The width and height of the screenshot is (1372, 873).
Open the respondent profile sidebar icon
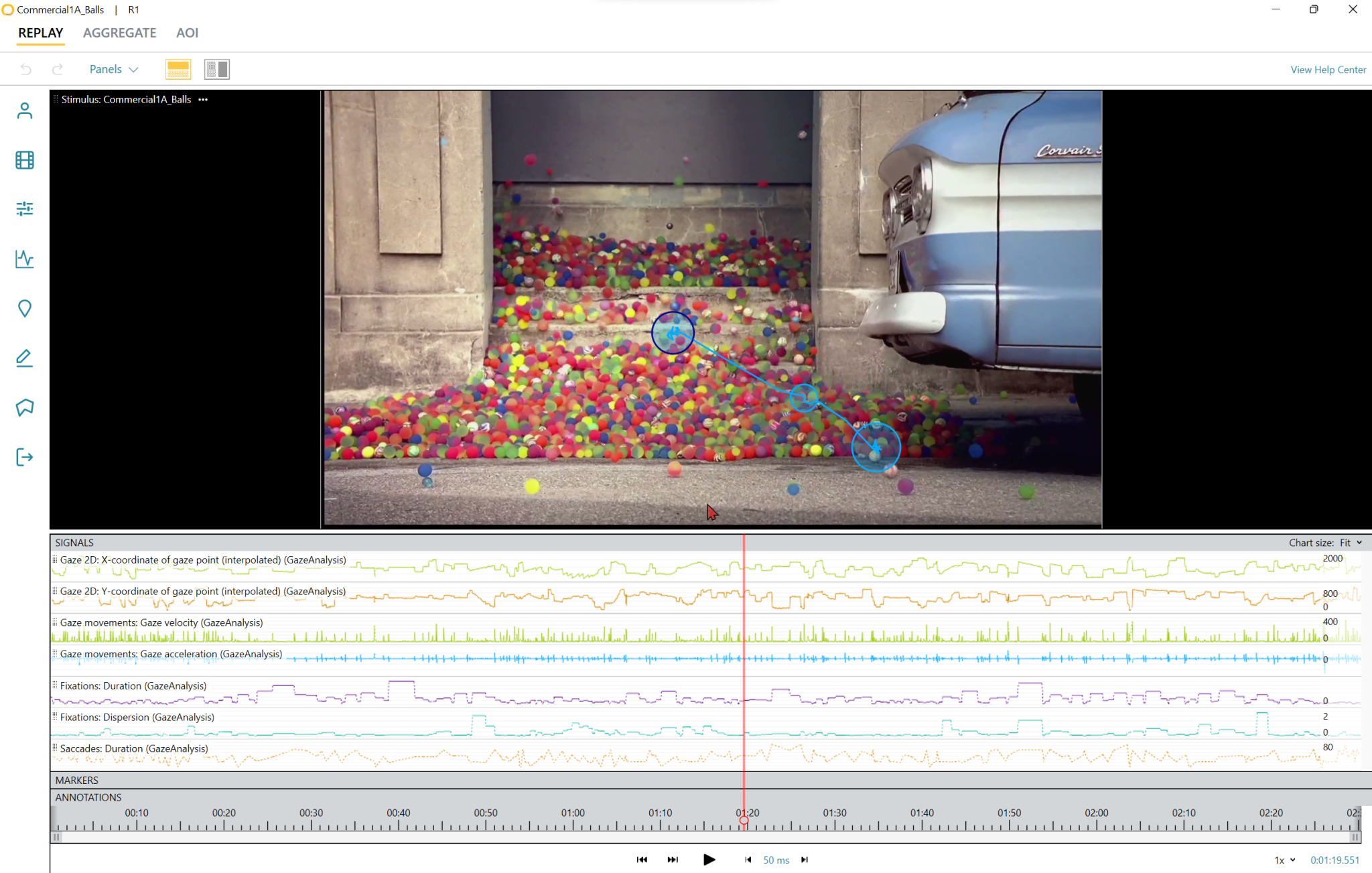[x=25, y=111]
